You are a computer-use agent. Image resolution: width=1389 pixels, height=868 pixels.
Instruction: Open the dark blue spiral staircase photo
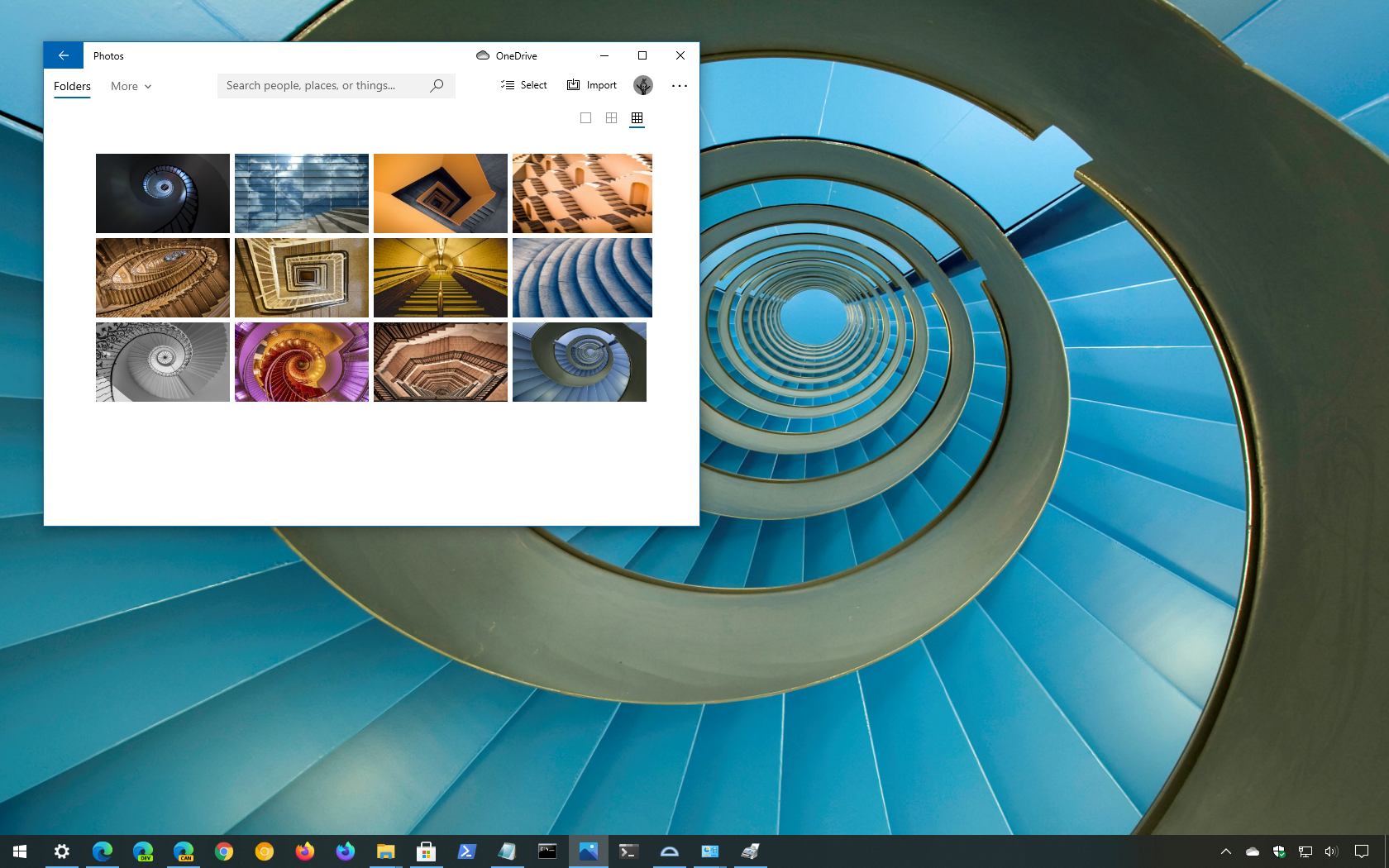point(162,193)
